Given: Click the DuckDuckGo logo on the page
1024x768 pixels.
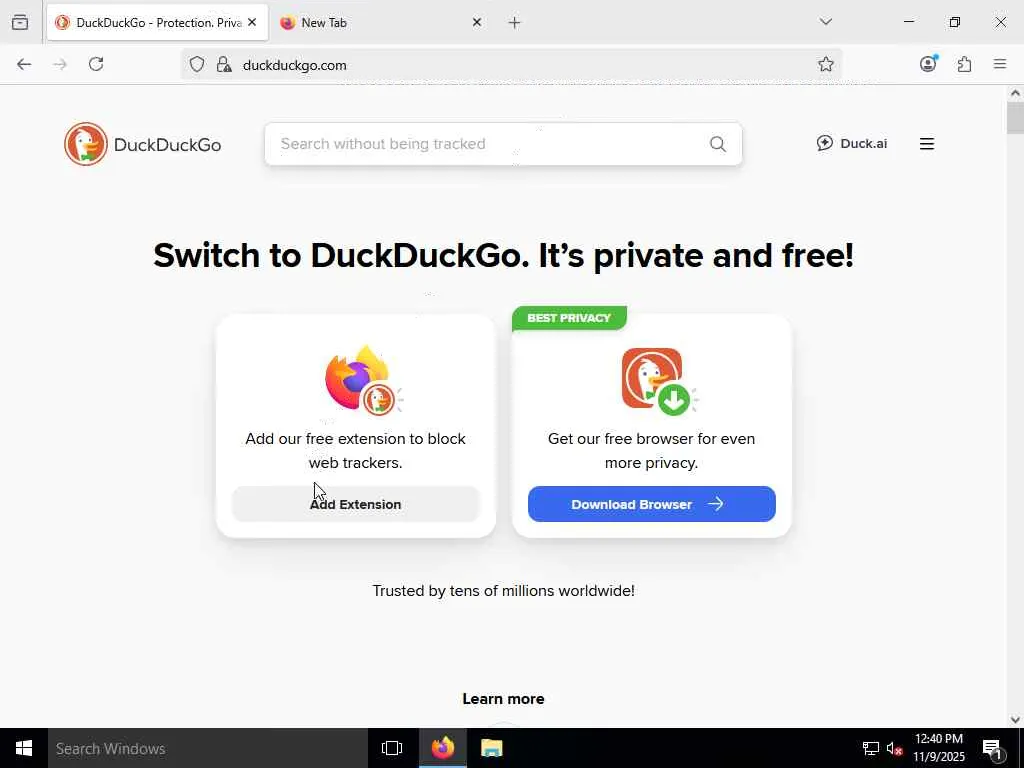Looking at the screenshot, I should [x=143, y=144].
